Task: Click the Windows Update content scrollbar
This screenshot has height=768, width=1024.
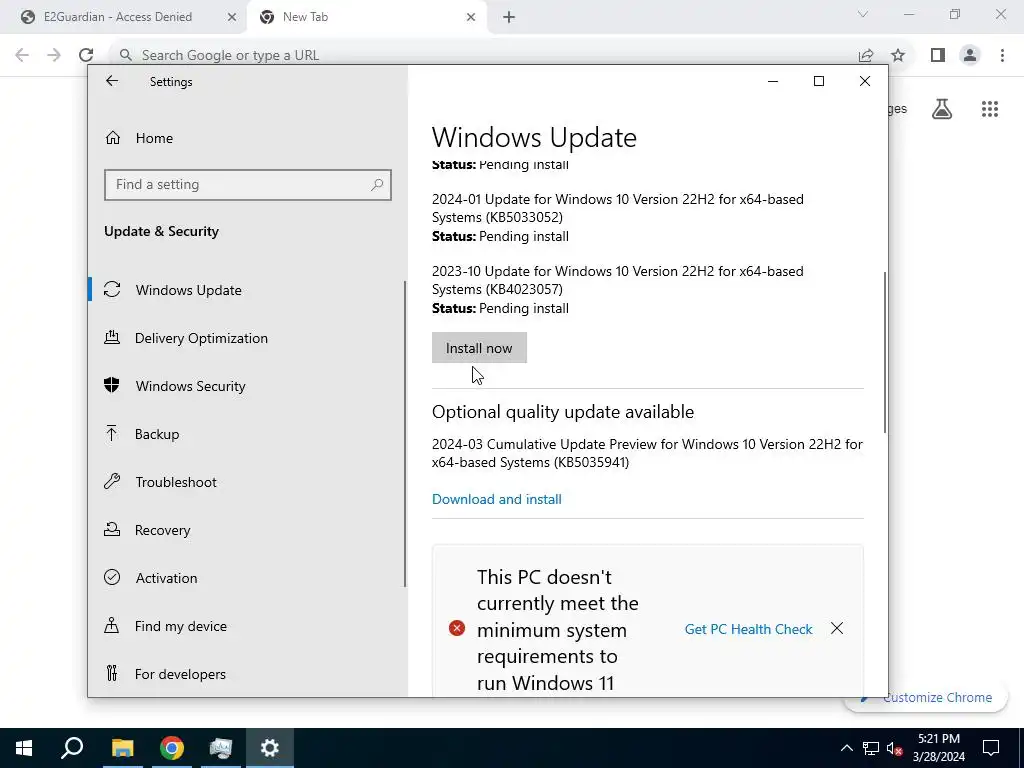Action: (885, 353)
